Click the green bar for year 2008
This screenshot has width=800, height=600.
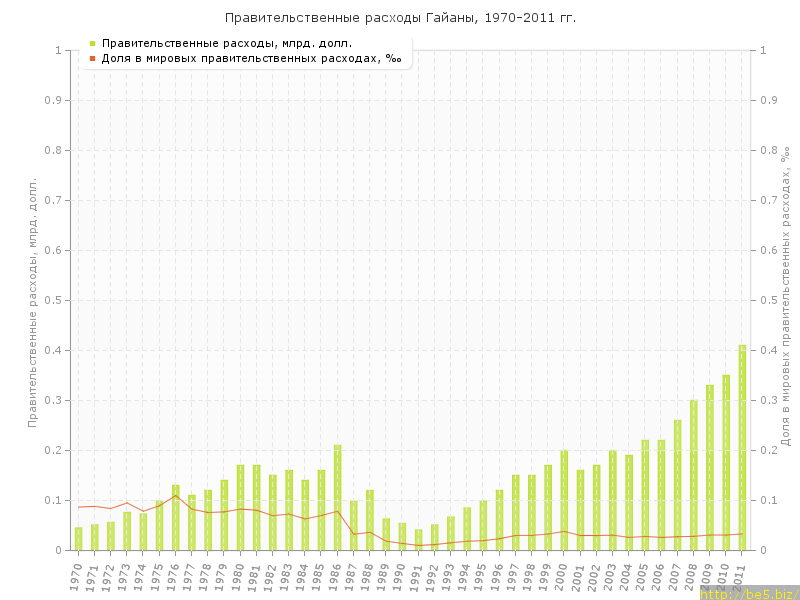click(693, 475)
